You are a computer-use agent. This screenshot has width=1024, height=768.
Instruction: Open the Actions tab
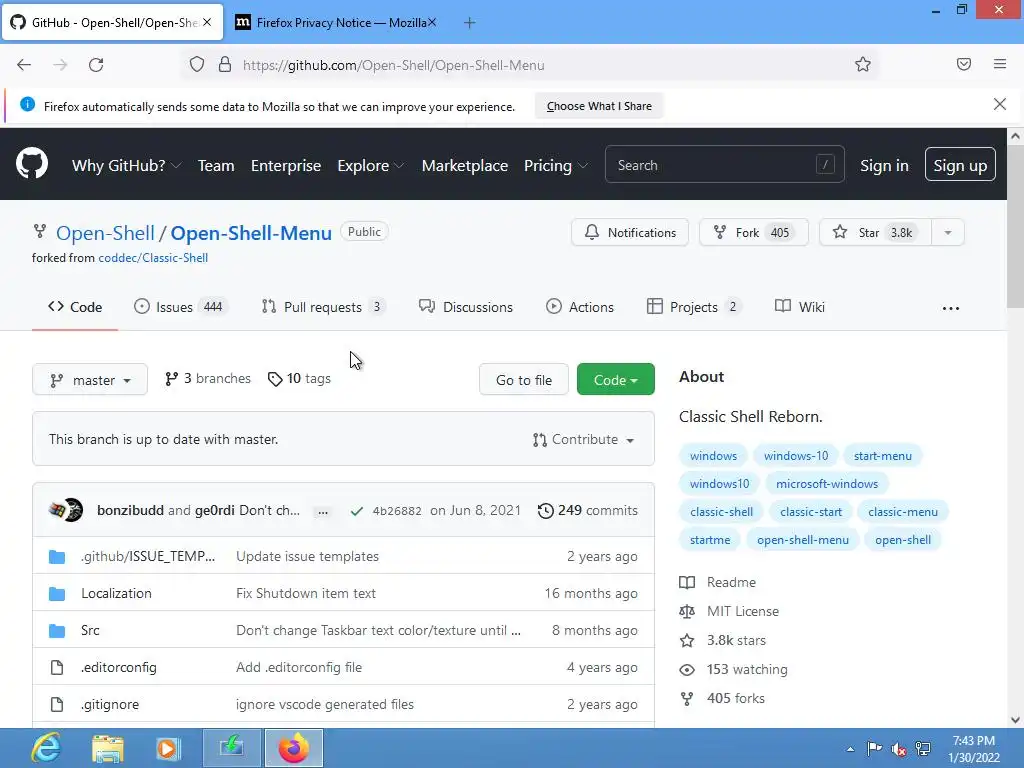(x=580, y=307)
